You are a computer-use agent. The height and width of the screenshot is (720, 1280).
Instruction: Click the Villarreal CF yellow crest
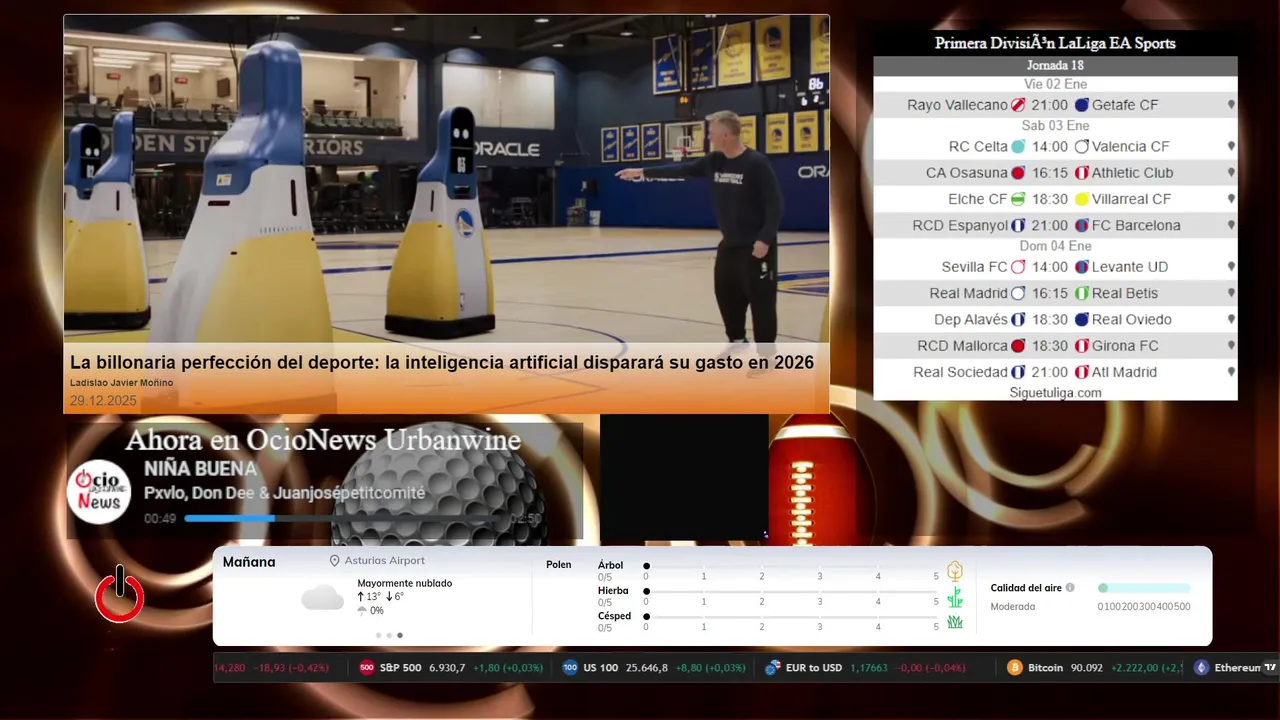pos(1082,199)
